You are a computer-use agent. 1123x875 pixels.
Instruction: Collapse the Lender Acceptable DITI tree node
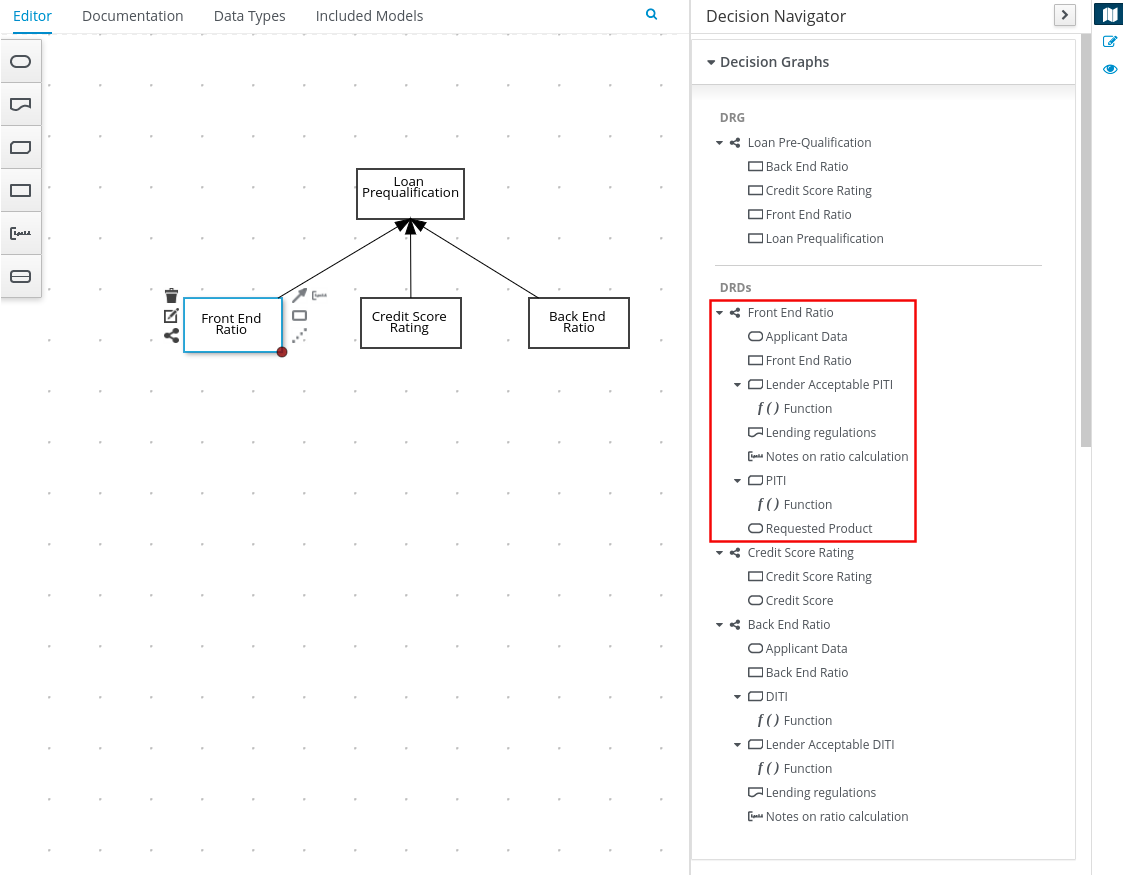(737, 745)
